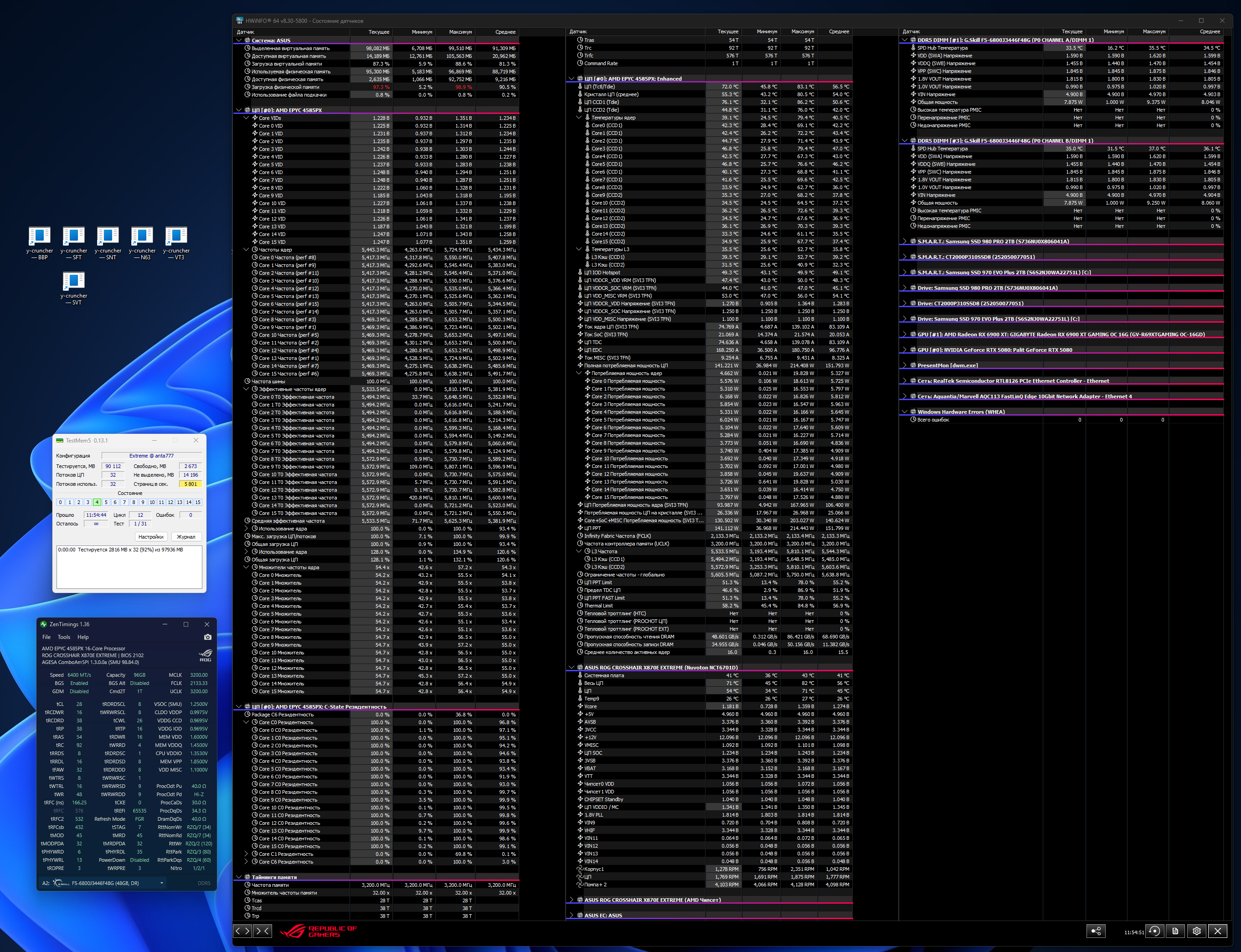
Task: Click the Настройки button in TestMem5
Action: [x=151, y=537]
